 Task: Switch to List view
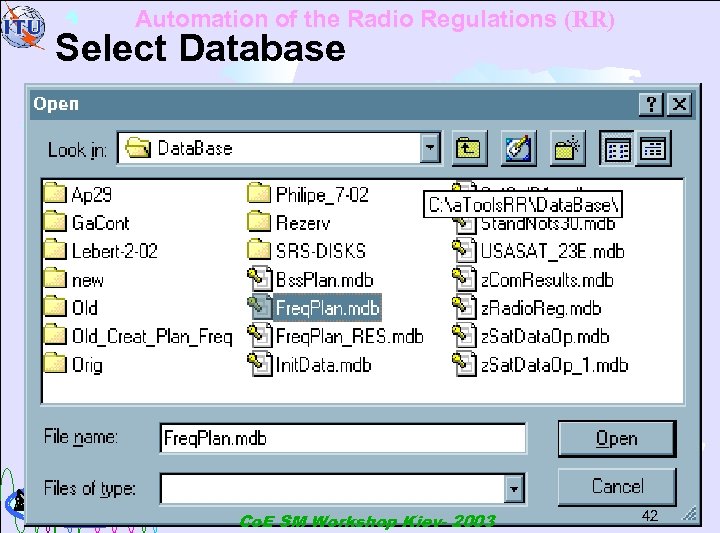tap(618, 149)
